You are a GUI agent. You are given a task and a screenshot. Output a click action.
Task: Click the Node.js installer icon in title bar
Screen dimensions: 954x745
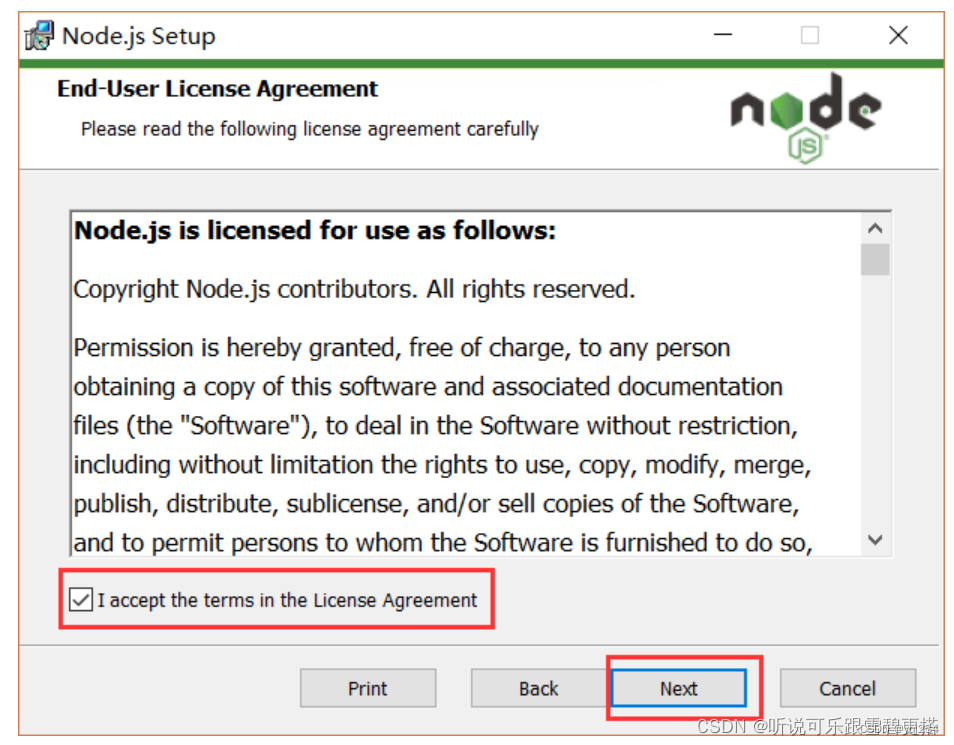pyautogui.click(x=37, y=34)
